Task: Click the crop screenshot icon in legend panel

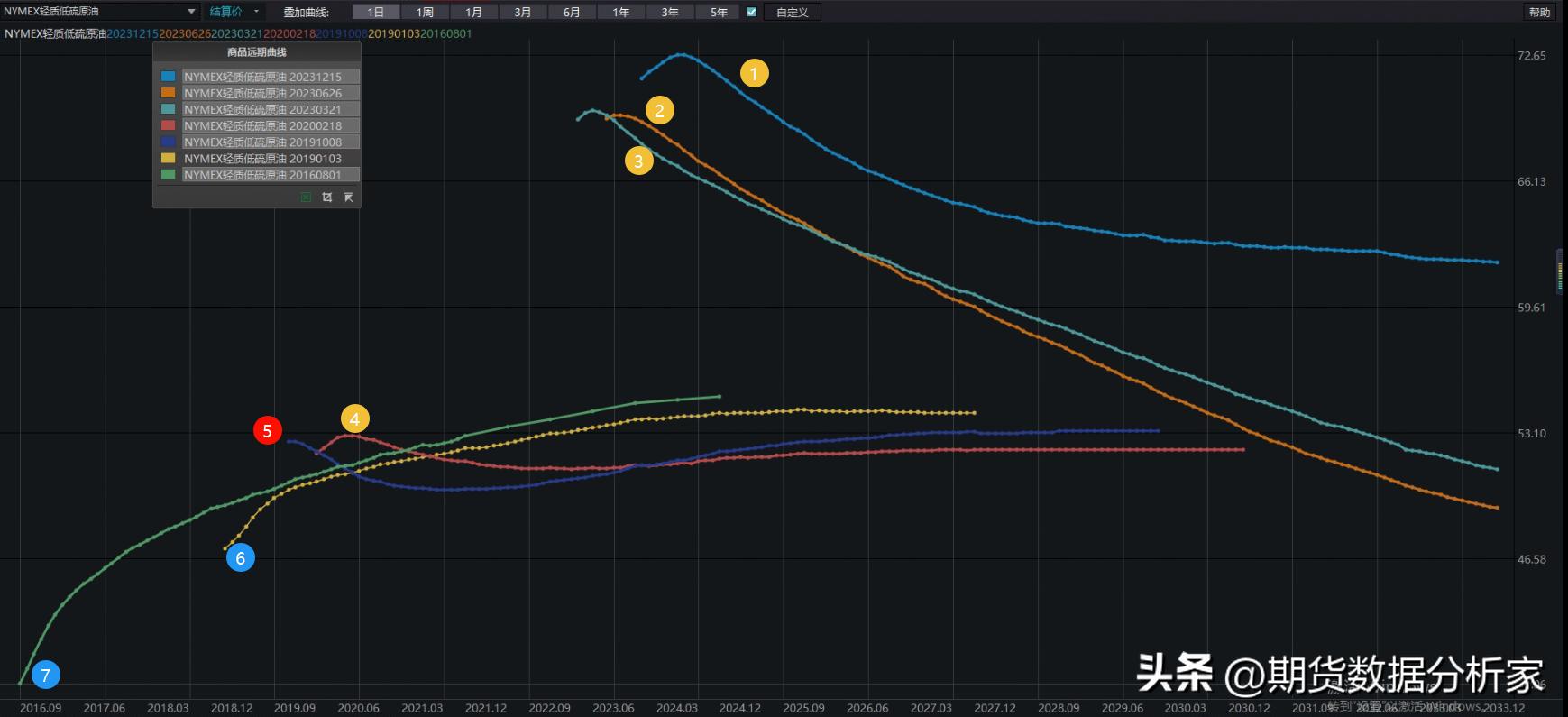Action: (x=327, y=198)
